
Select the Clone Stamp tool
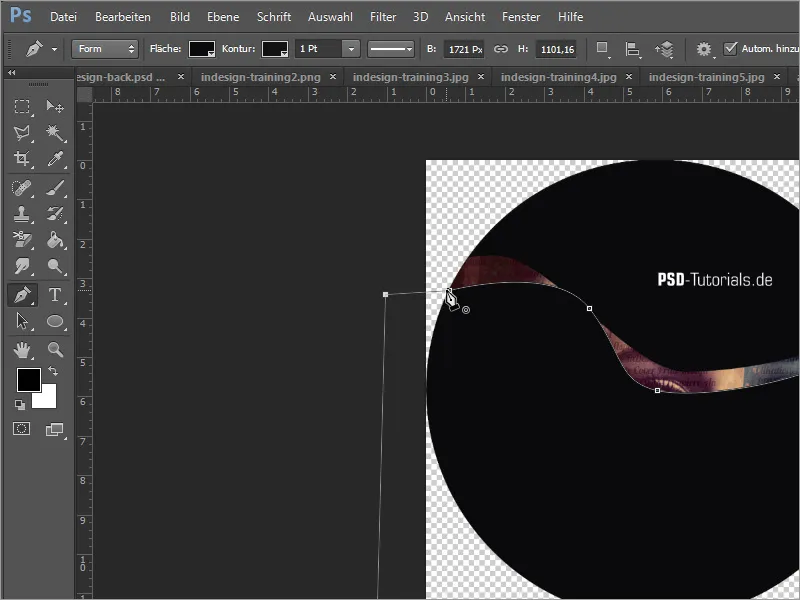21,214
